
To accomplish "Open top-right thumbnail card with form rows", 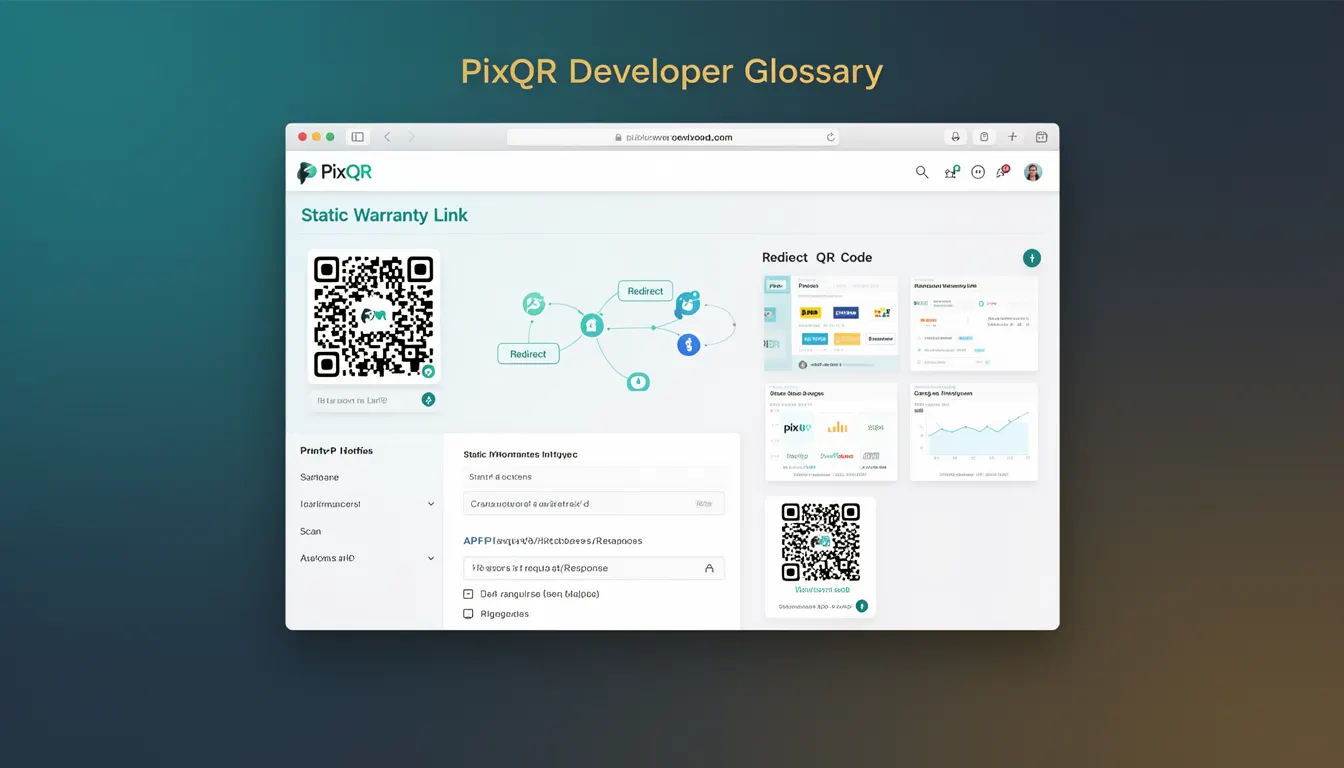I will coord(974,324).
